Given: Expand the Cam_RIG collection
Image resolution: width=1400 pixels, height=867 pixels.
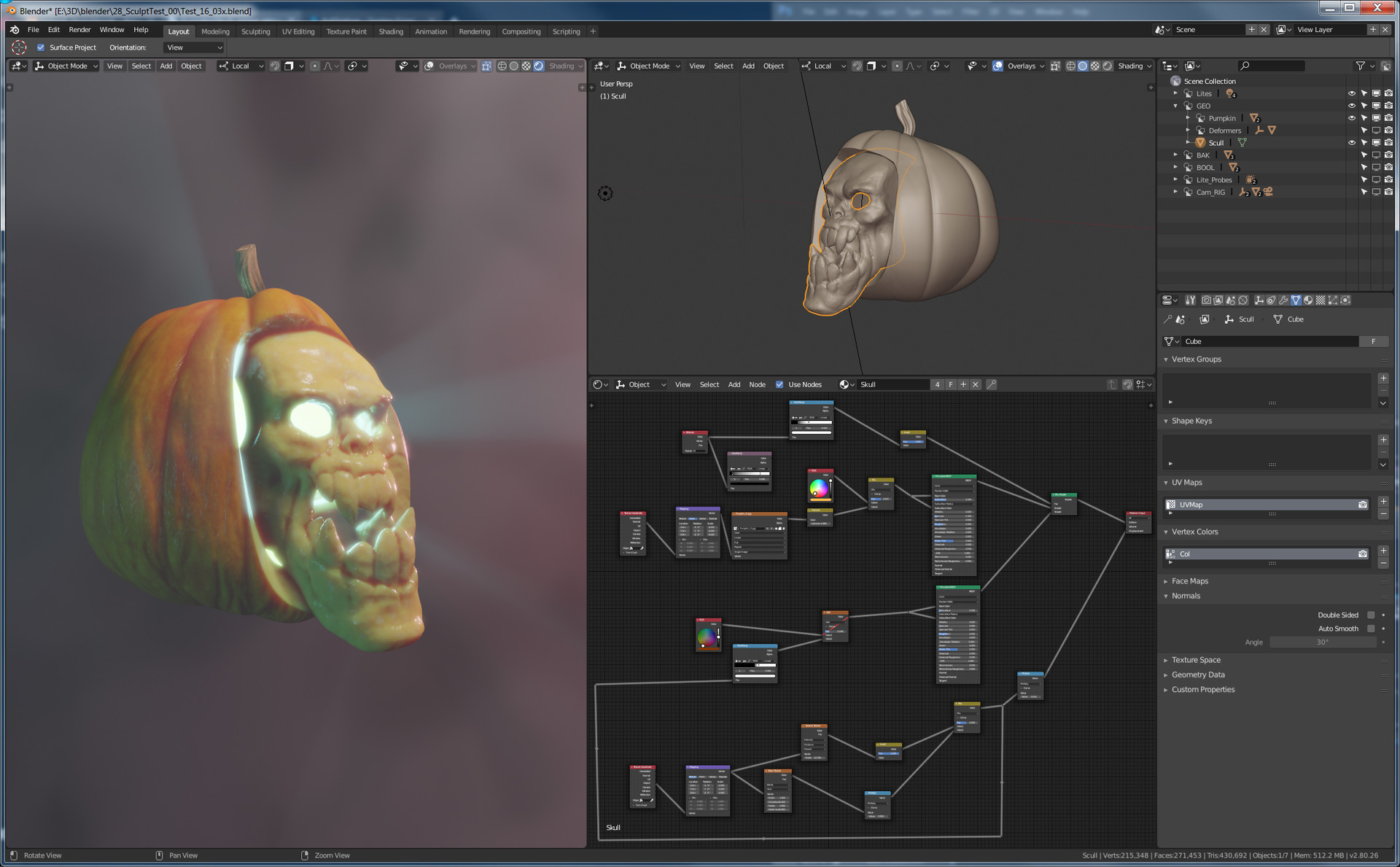Looking at the screenshot, I should [x=1175, y=192].
